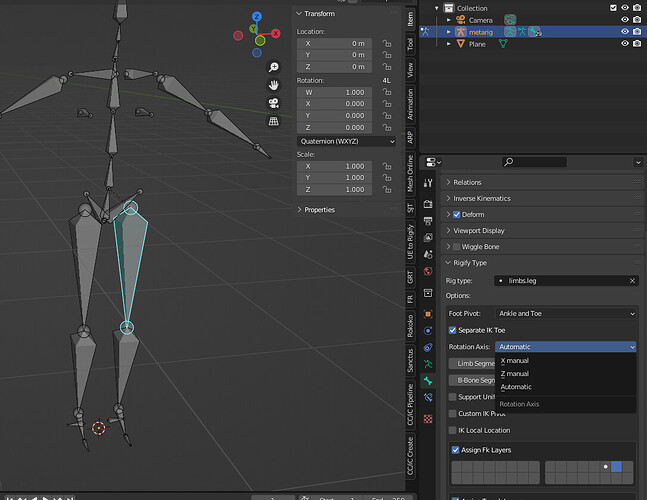Screen dimensions: 647x500
Task: Switch perspective/orthographic with the grid icon
Action: pos(274,121)
